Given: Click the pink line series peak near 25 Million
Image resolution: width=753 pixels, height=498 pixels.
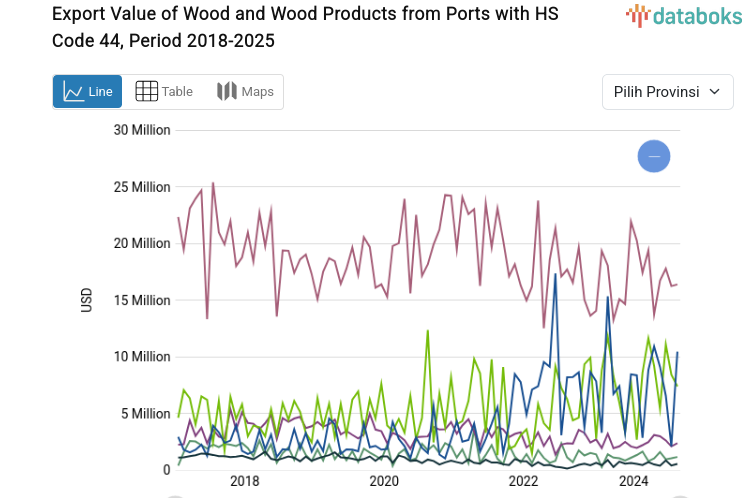Looking at the screenshot, I should [x=213, y=184].
